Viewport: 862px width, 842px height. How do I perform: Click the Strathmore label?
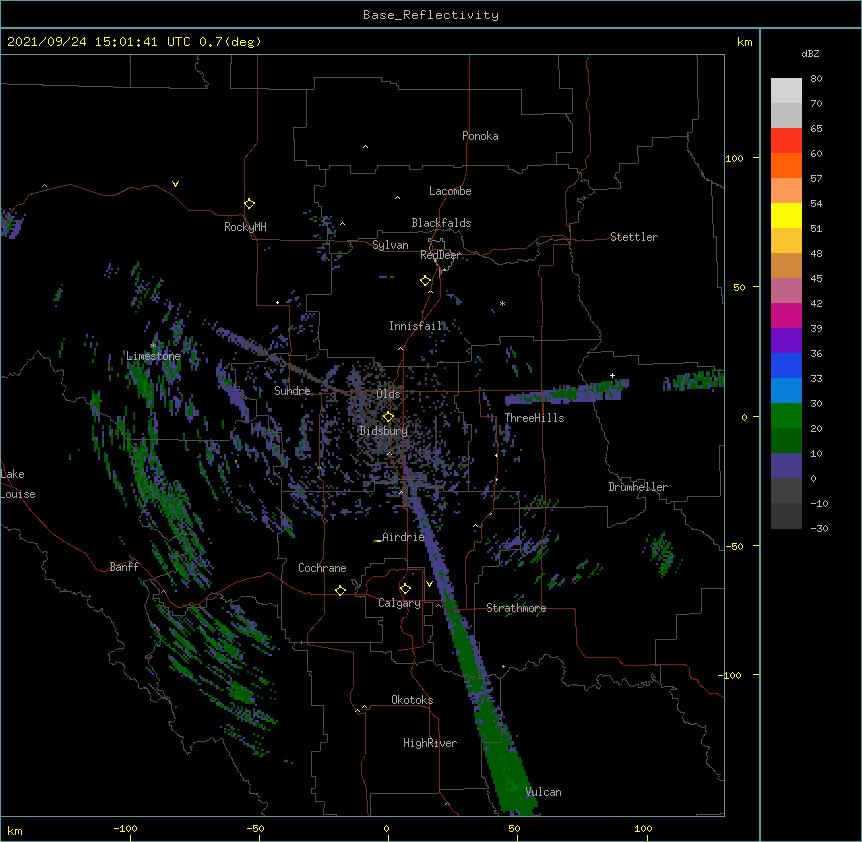(516, 608)
